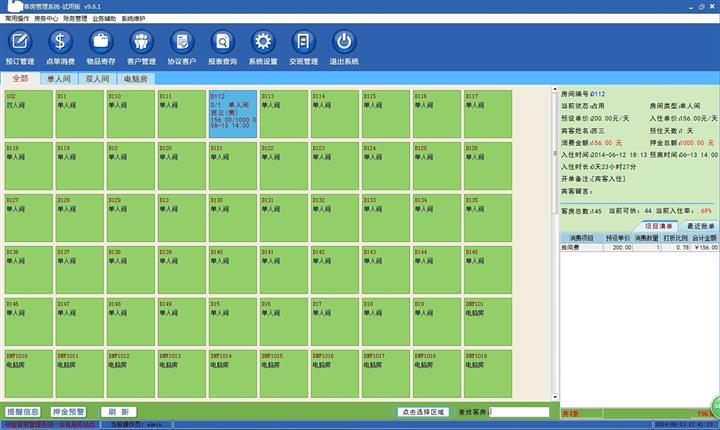Switch to the 电脑房 tab
This screenshot has width=720, height=430.
pyautogui.click(x=134, y=78)
